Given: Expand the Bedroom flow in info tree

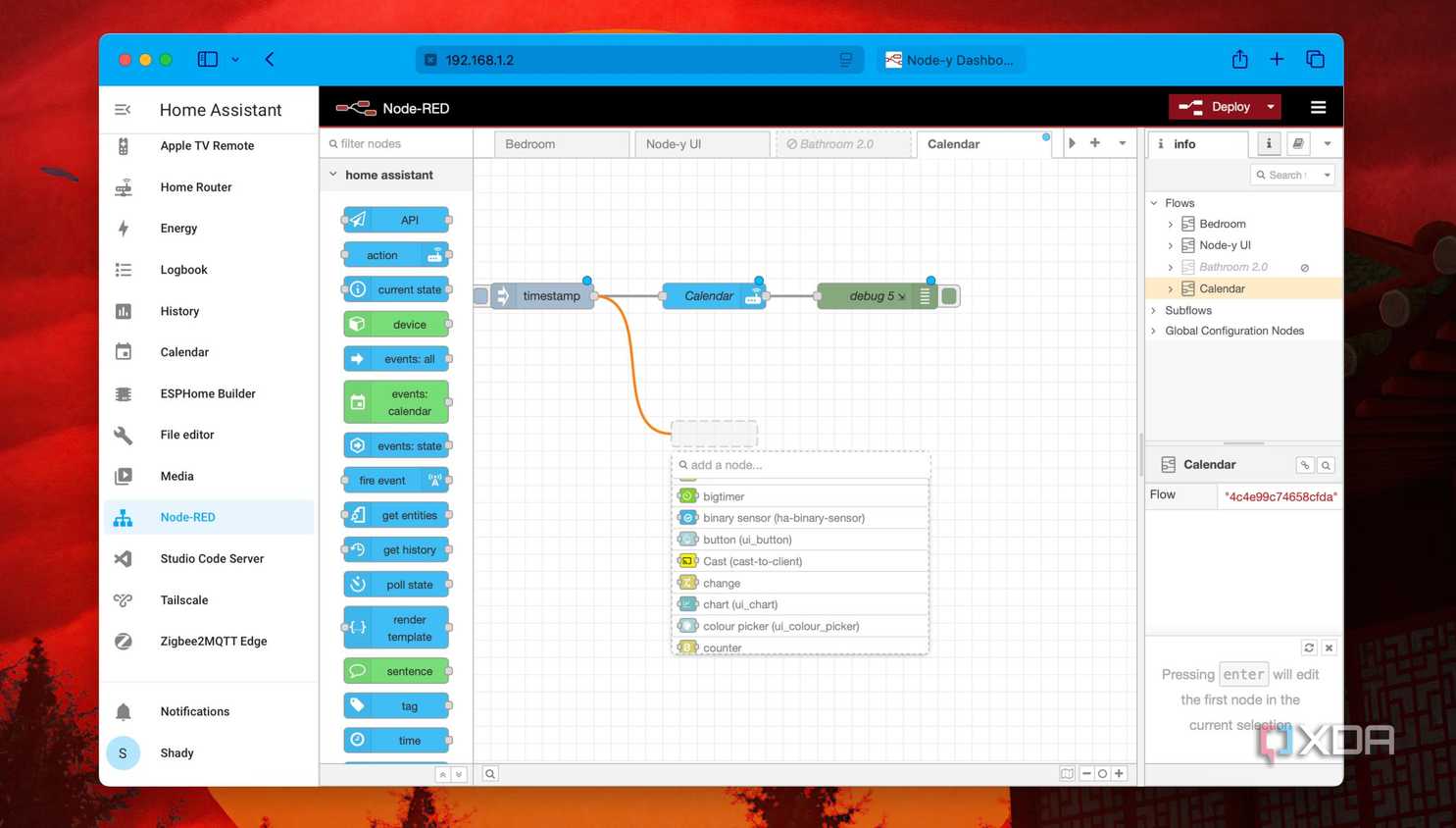Looking at the screenshot, I should tap(1171, 225).
